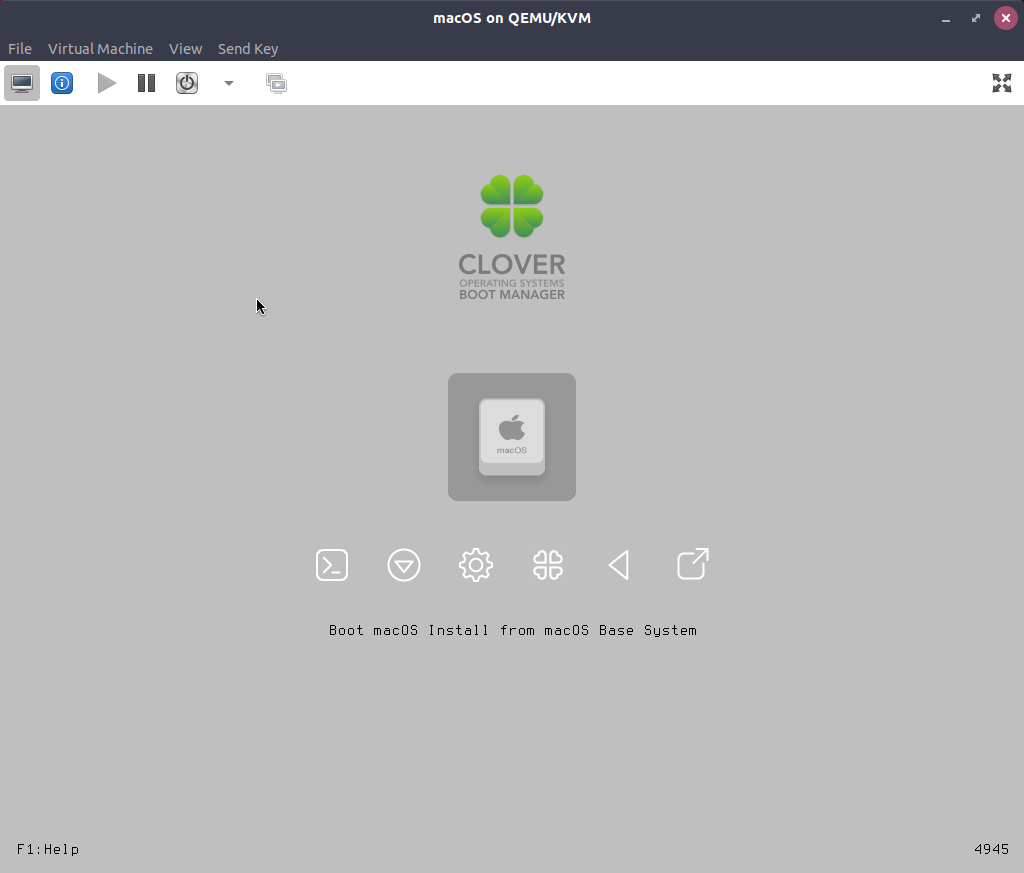Click the left-pointing triangle icon
The image size is (1024, 873).
619,565
